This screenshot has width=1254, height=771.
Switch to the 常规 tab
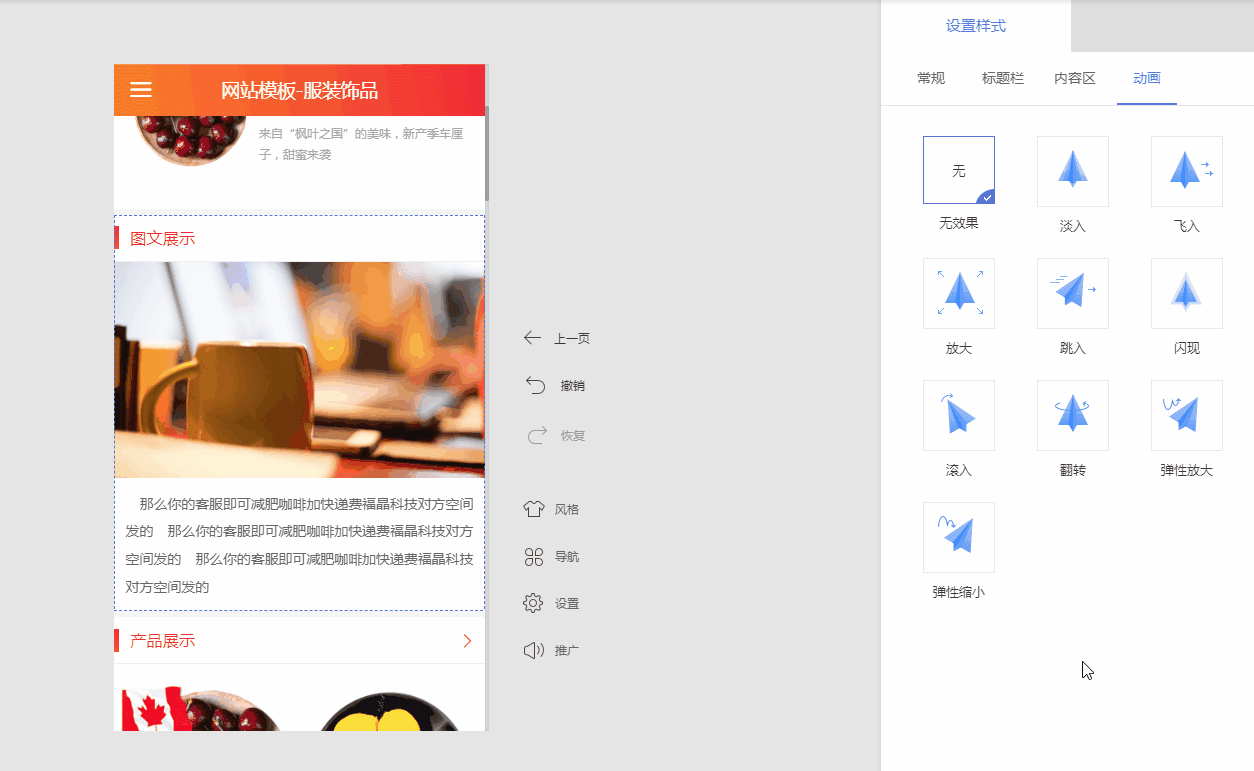tap(931, 78)
